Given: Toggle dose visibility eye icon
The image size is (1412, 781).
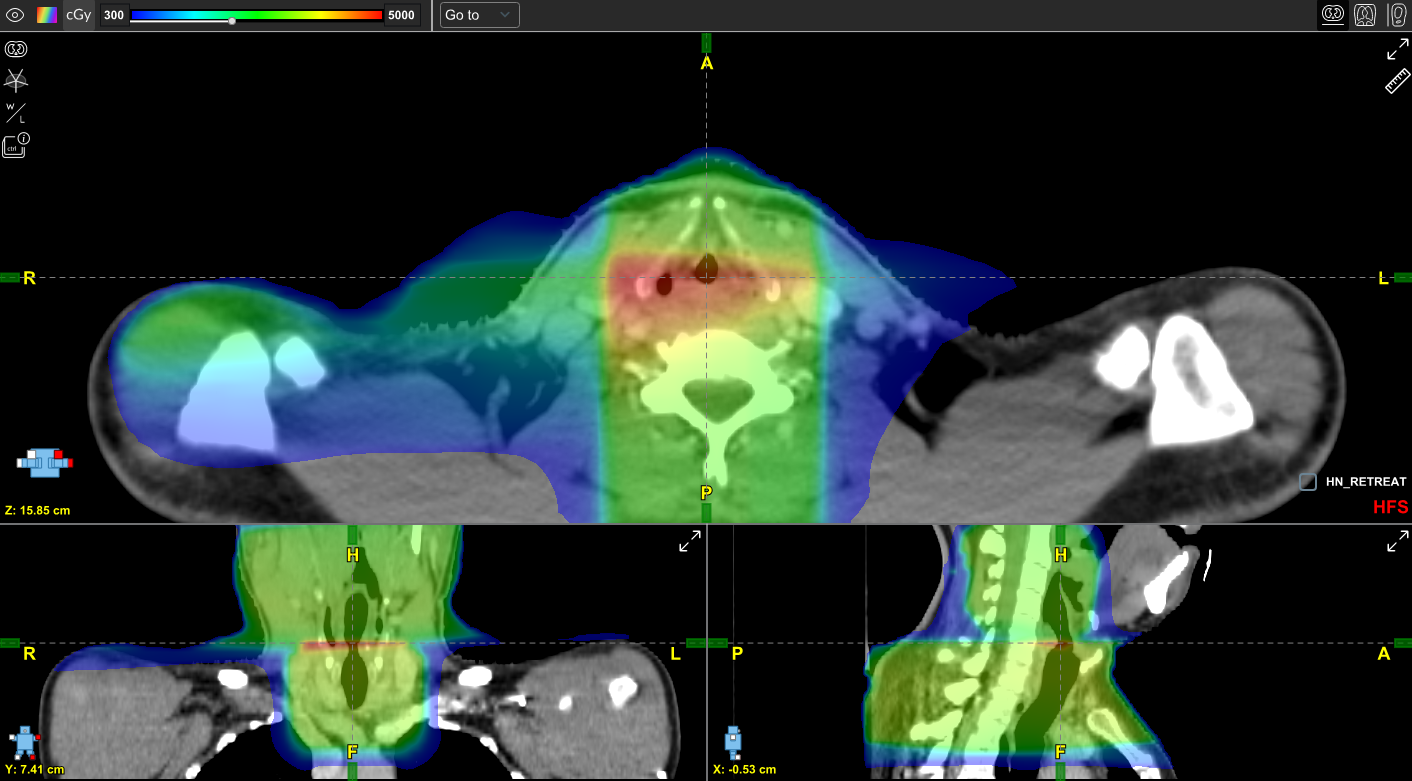Looking at the screenshot, I should click(x=15, y=15).
